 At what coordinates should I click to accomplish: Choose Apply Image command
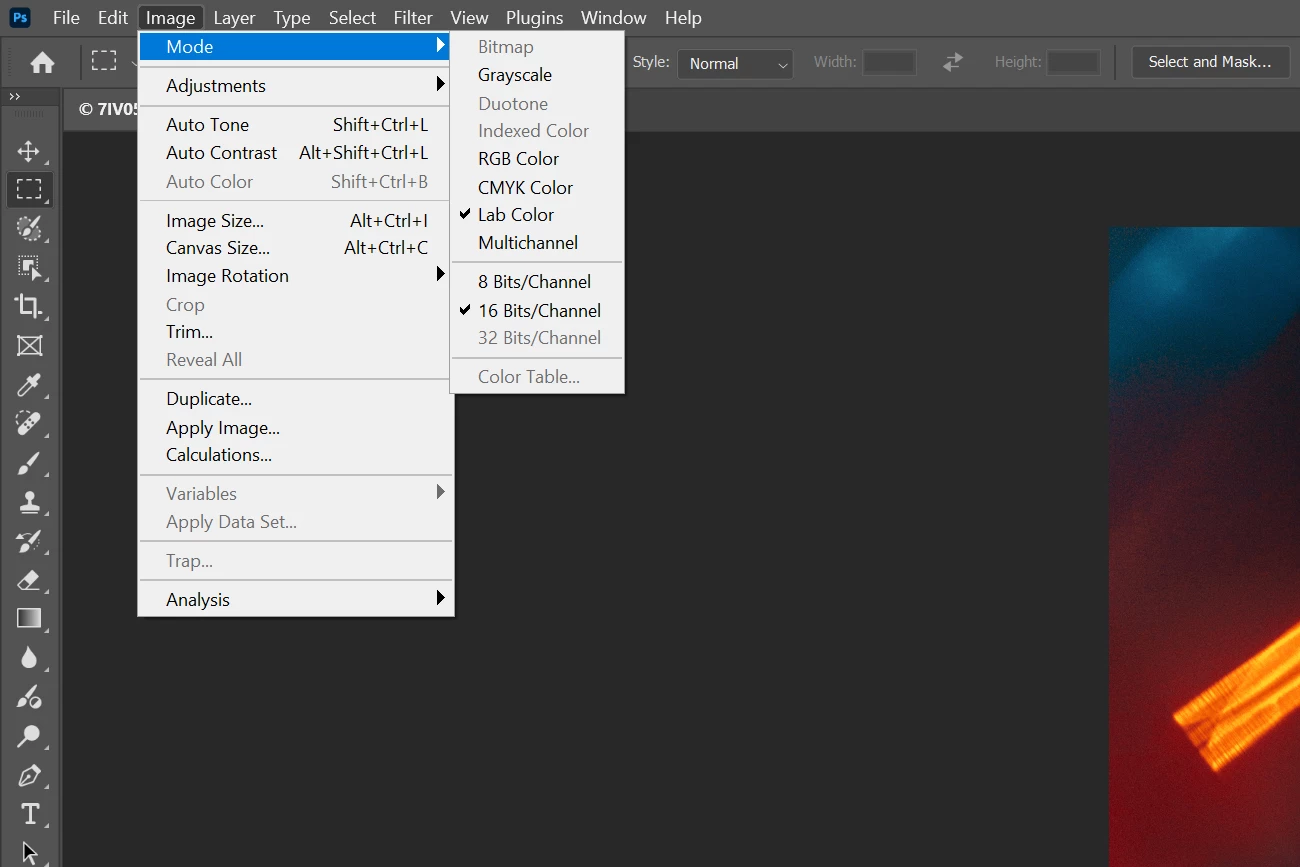[296, 428]
